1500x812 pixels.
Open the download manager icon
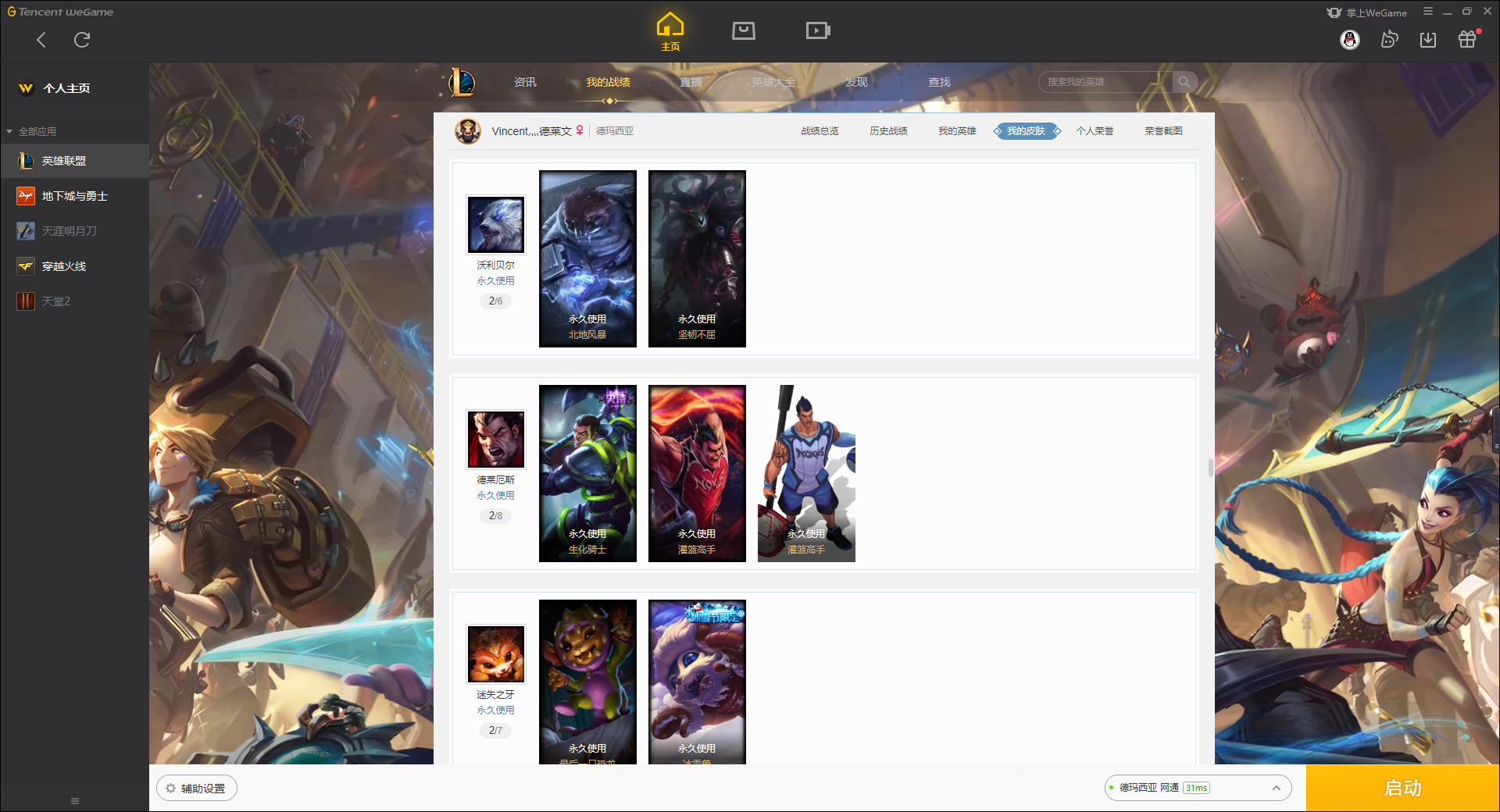coord(1428,40)
